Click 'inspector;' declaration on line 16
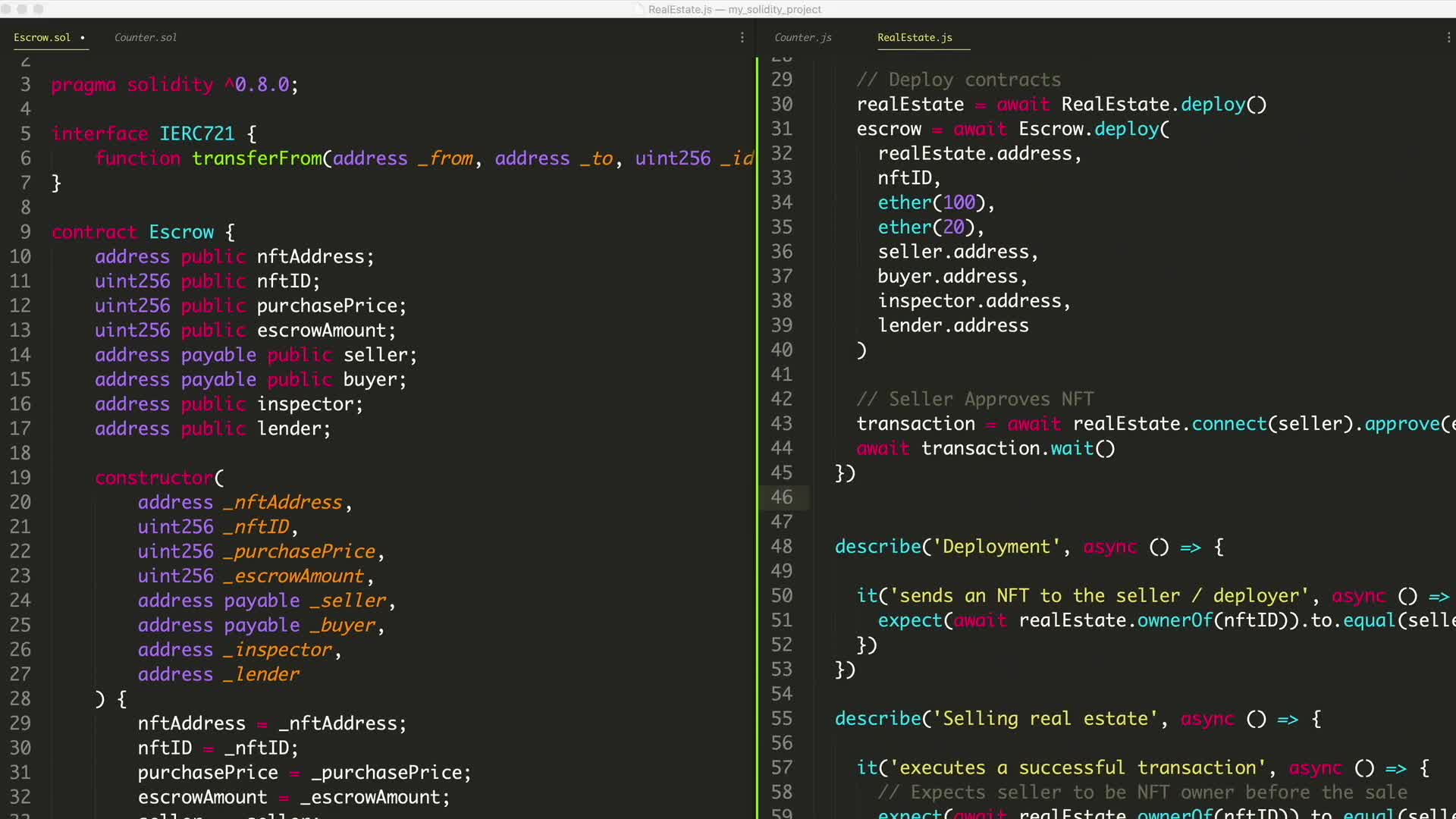1456x819 pixels. point(309,403)
